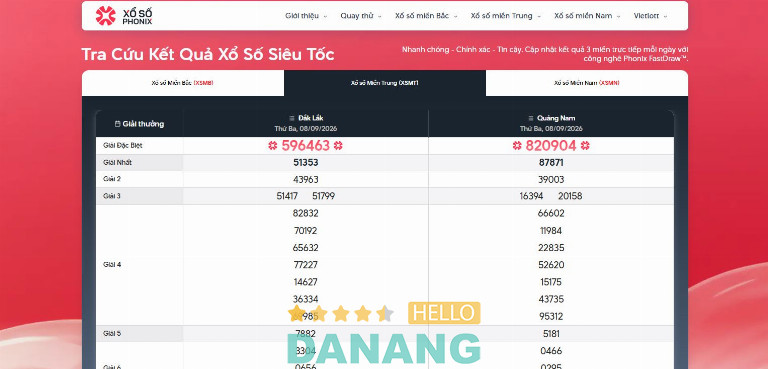Expand the Quay thử menu

coord(361,16)
